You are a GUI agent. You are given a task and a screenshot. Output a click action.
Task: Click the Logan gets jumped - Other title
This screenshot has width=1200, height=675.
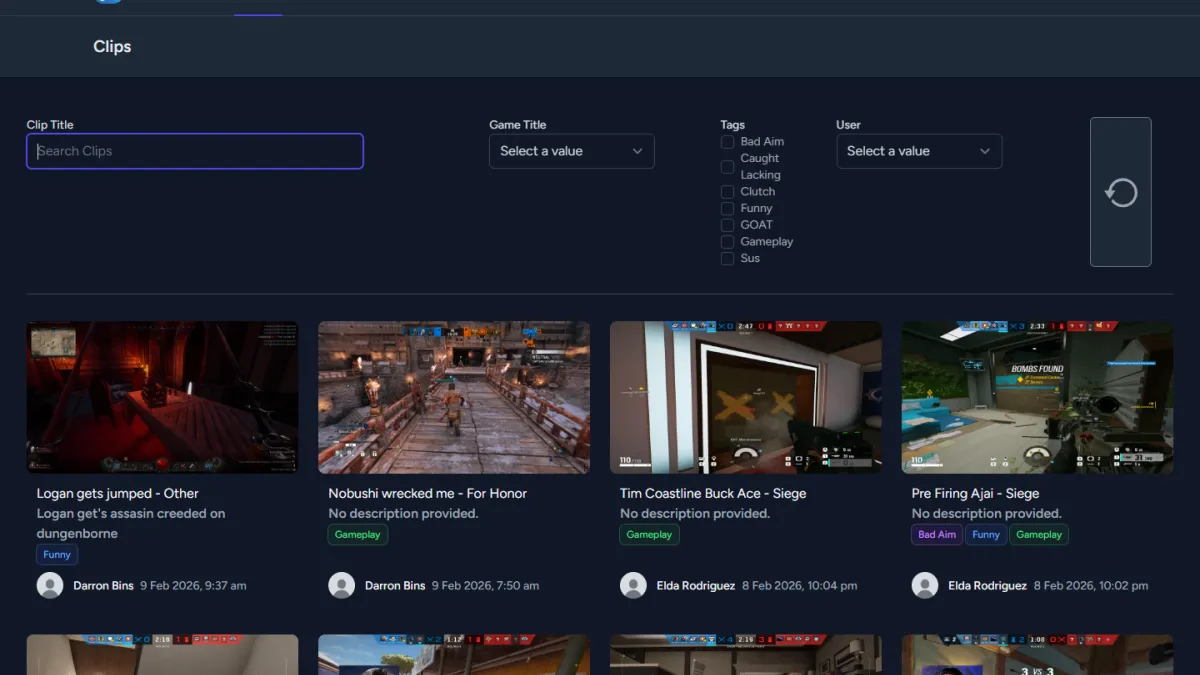click(x=118, y=493)
